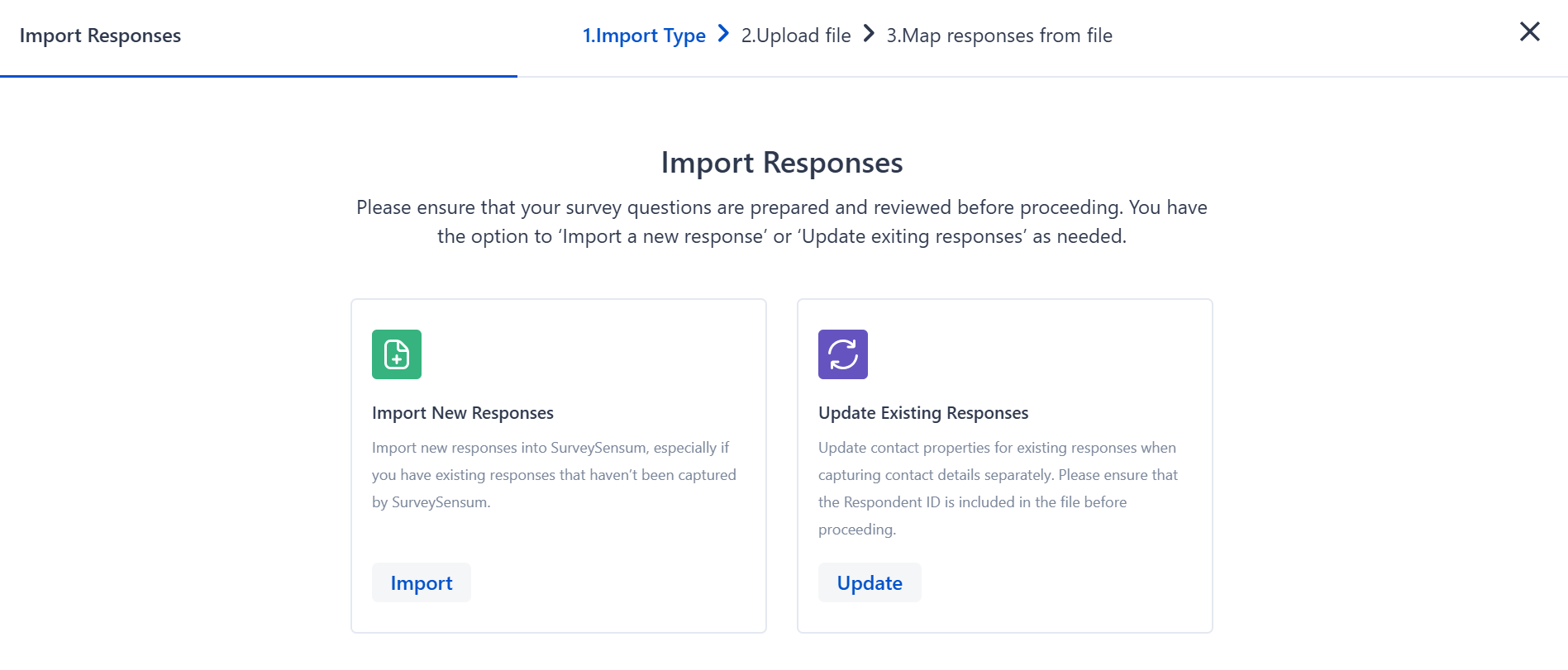Select the Update Existing Responses card

point(1004,465)
